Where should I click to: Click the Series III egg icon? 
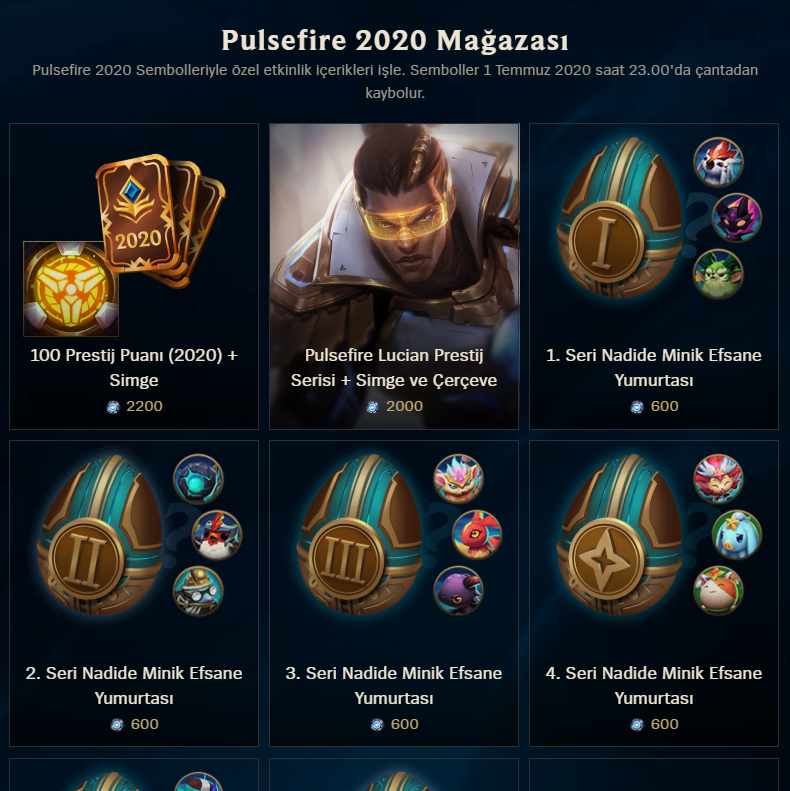(x=360, y=535)
